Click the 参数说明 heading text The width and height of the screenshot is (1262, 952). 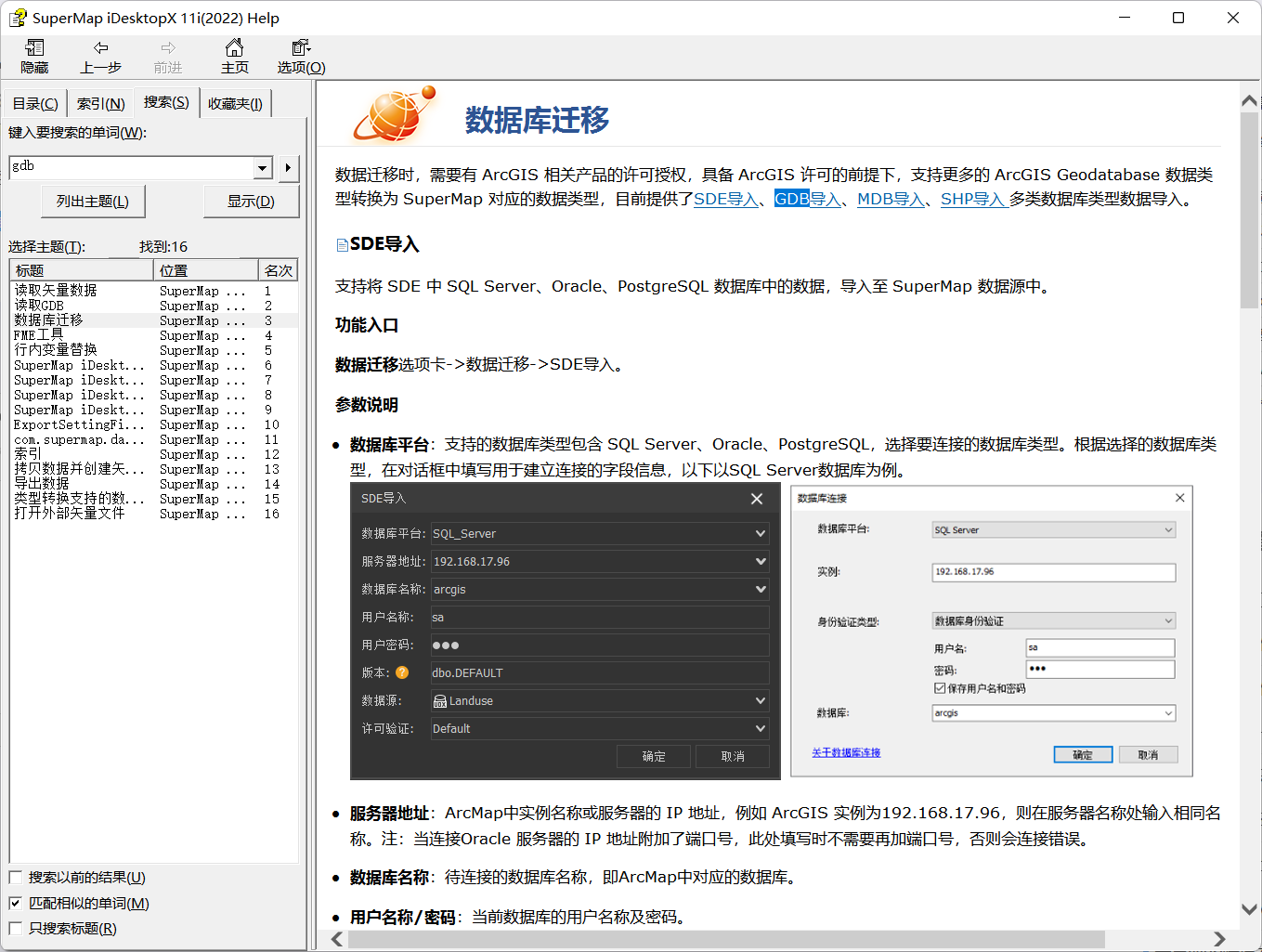point(367,405)
